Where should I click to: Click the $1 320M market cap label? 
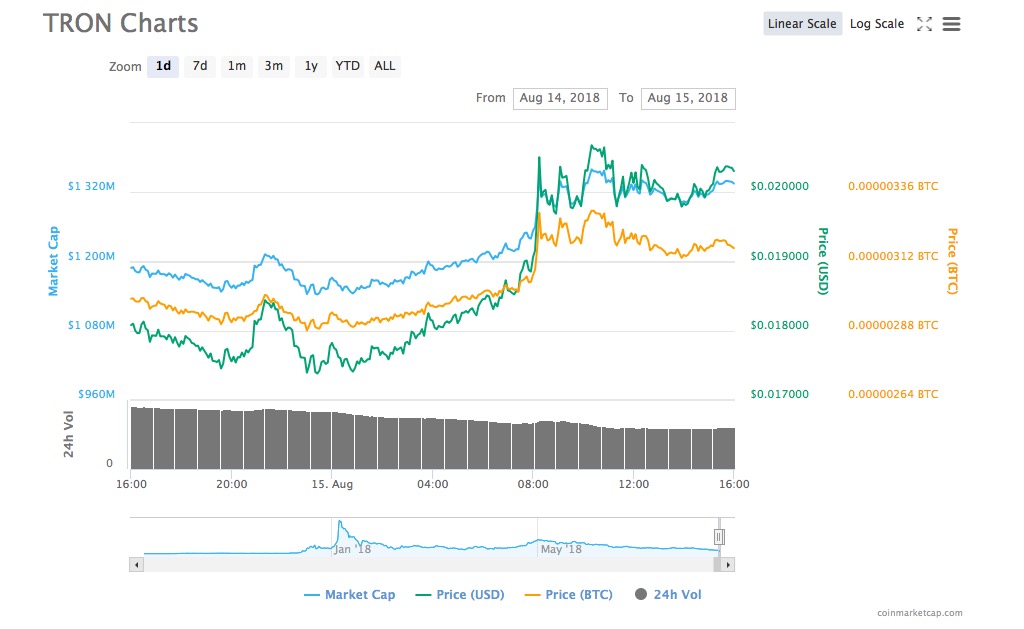91,186
